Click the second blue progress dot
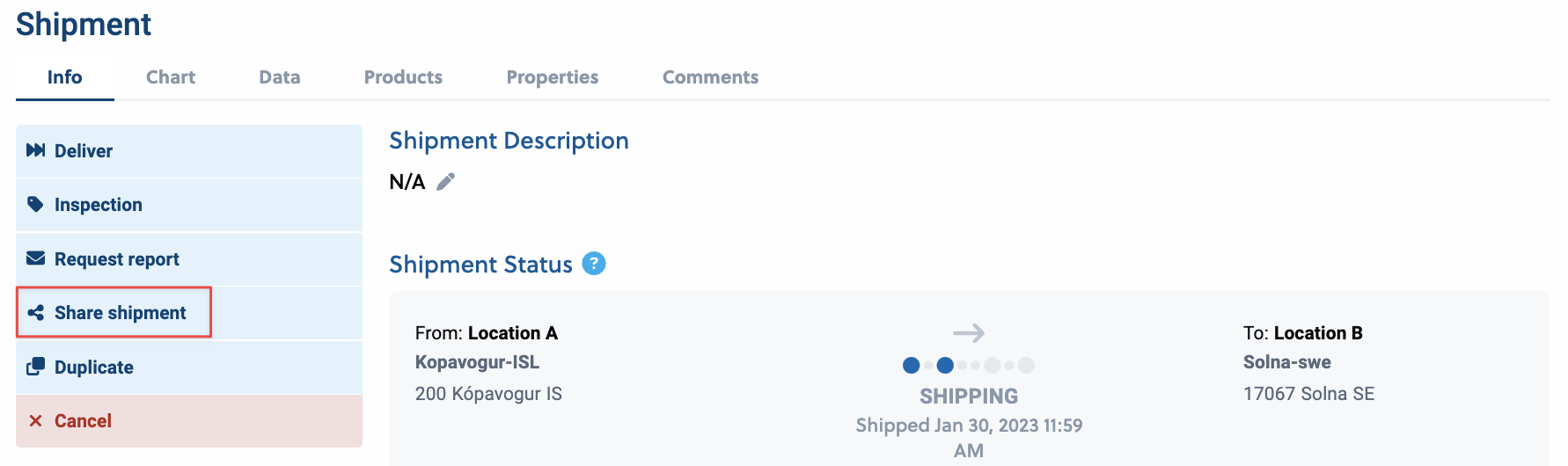1568x466 pixels. 945,365
